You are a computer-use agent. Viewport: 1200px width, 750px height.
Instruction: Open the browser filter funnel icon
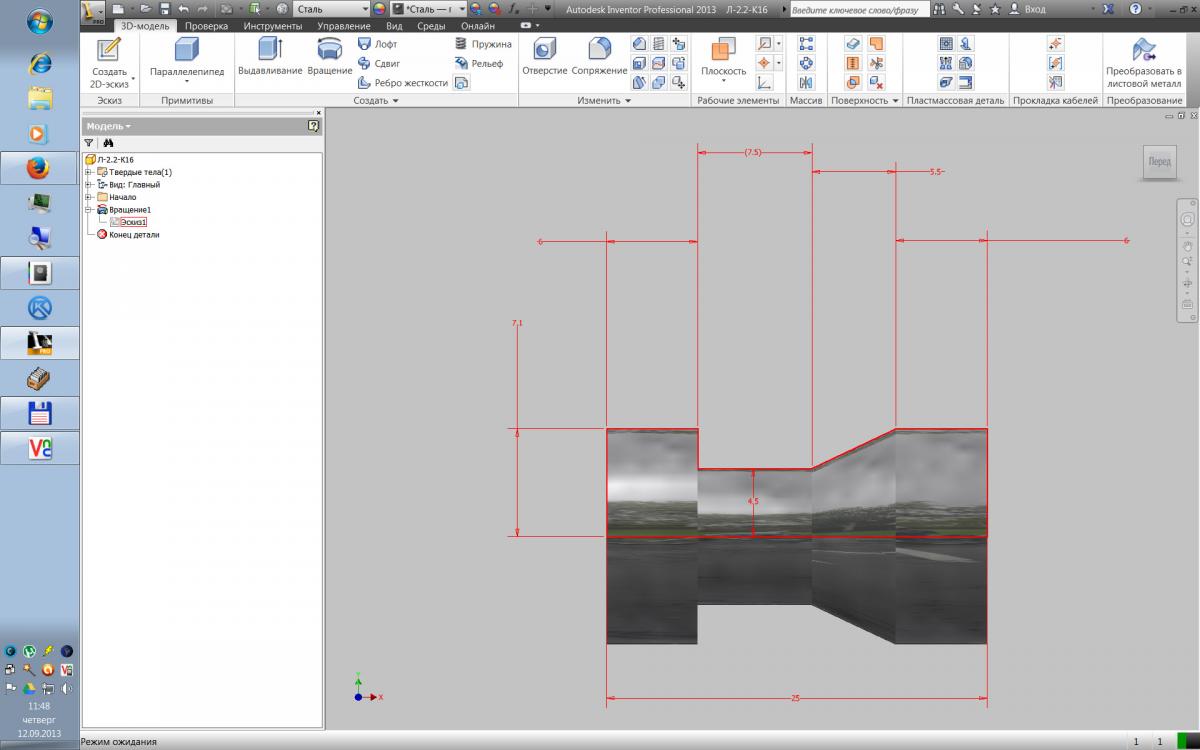tap(89, 143)
